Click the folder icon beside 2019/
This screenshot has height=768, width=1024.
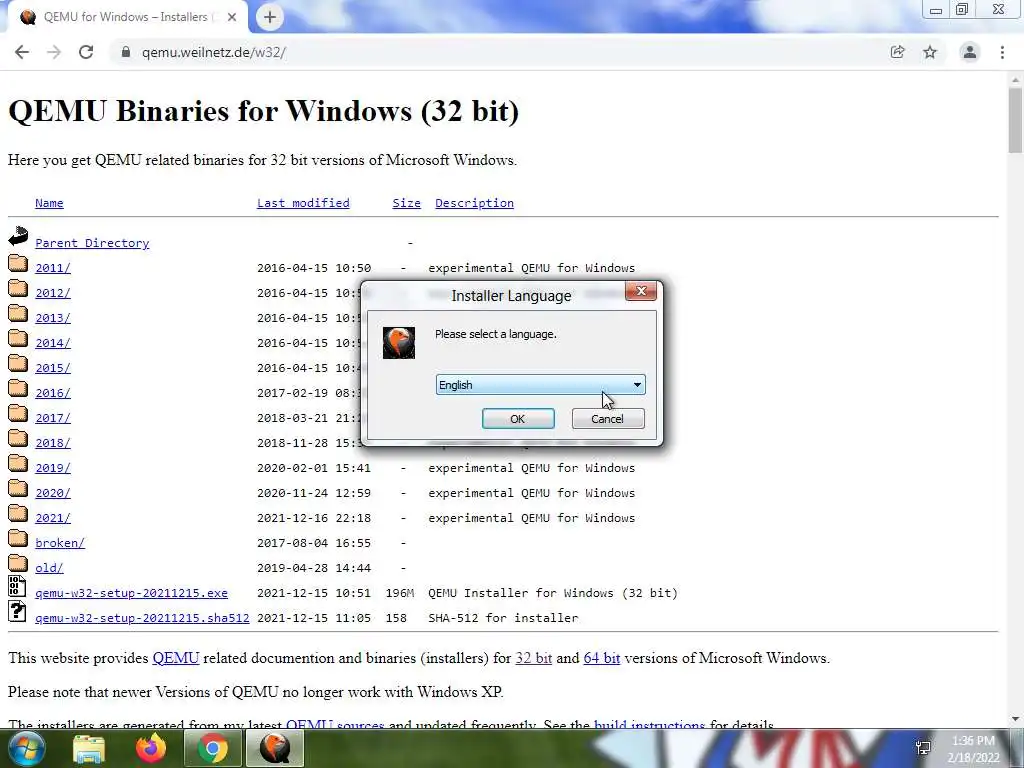click(x=18, y=463)
